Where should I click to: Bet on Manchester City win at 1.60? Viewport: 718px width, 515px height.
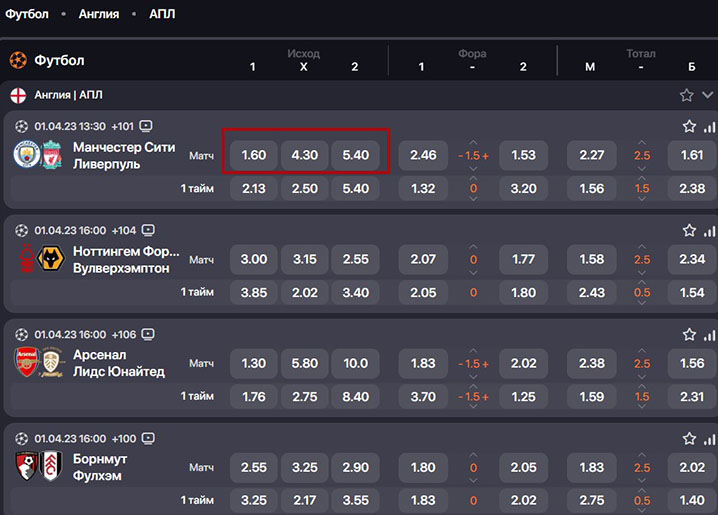[x=254, y=156]
